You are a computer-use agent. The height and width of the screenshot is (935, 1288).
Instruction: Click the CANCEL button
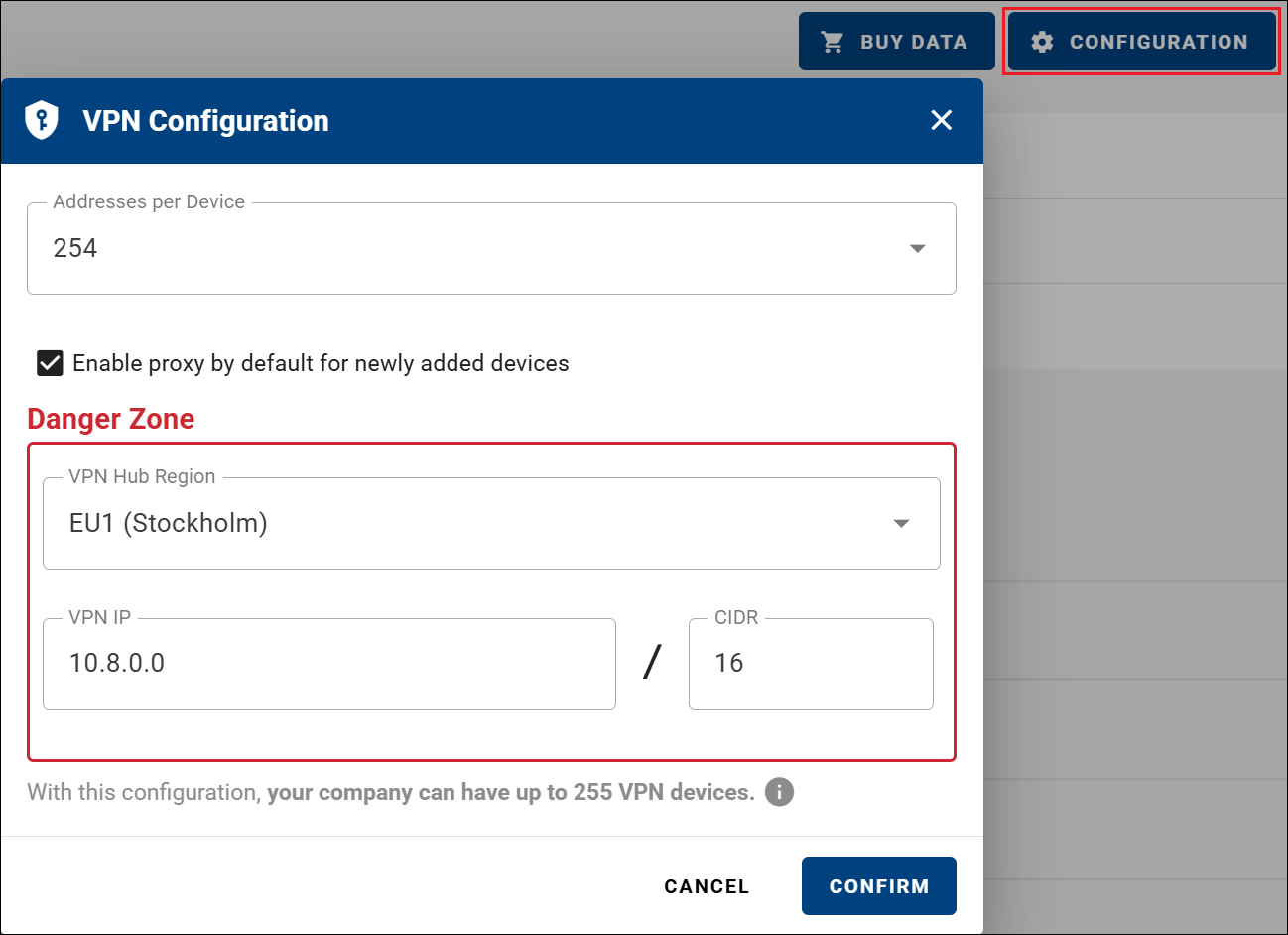707,886
